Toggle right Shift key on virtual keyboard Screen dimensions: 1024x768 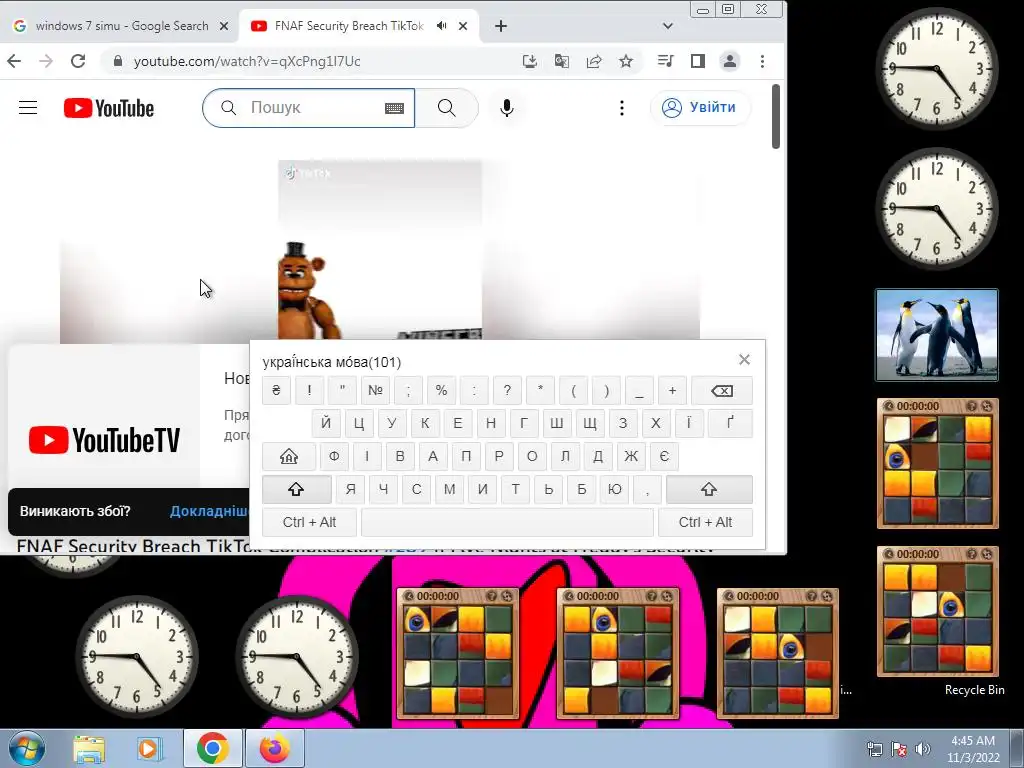coord(709,489)
